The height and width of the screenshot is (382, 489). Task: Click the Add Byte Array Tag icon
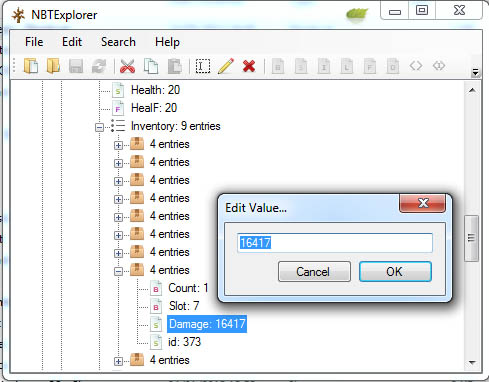pyautogui.click(x=416, y=66)
